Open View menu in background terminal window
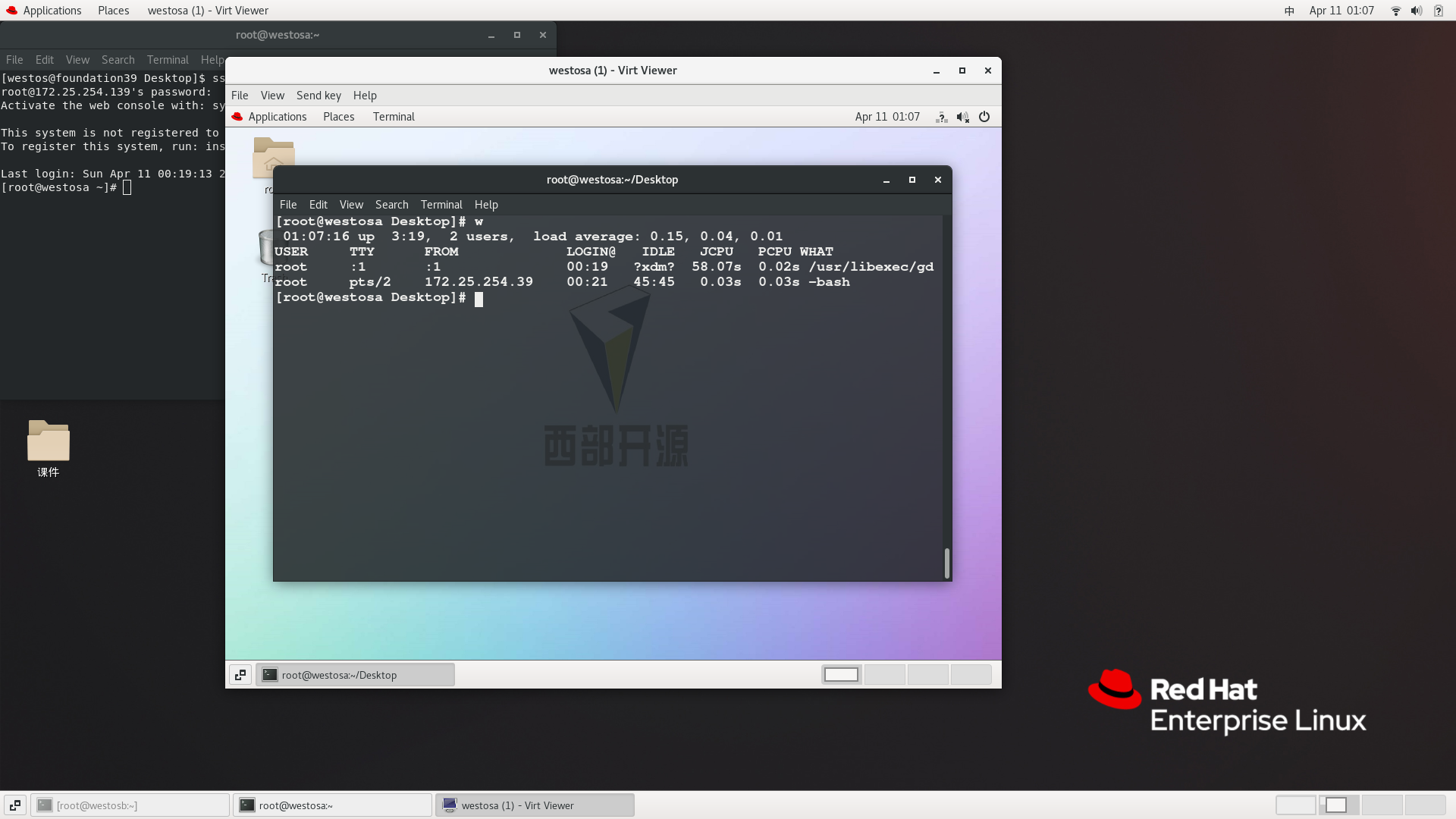 pos(77,60)
